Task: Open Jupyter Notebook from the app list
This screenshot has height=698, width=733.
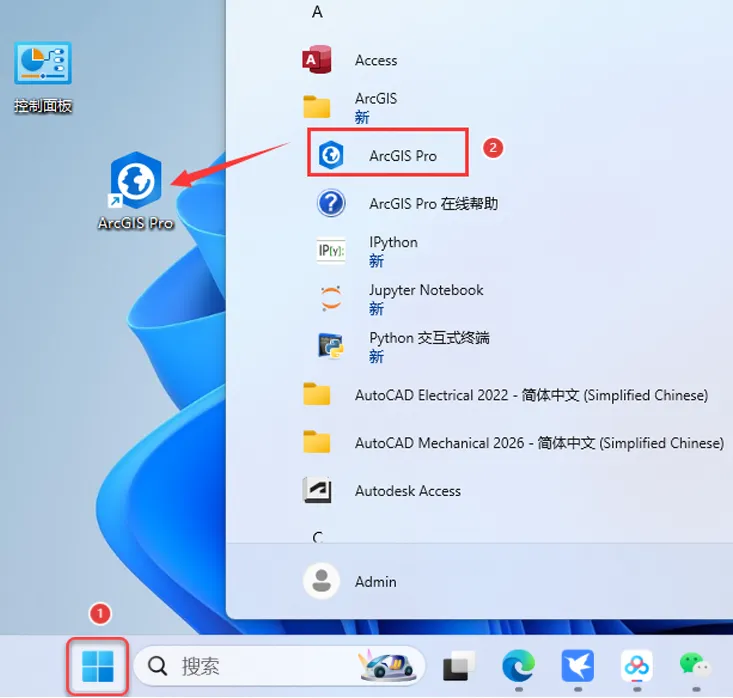Action: point(400,299)
